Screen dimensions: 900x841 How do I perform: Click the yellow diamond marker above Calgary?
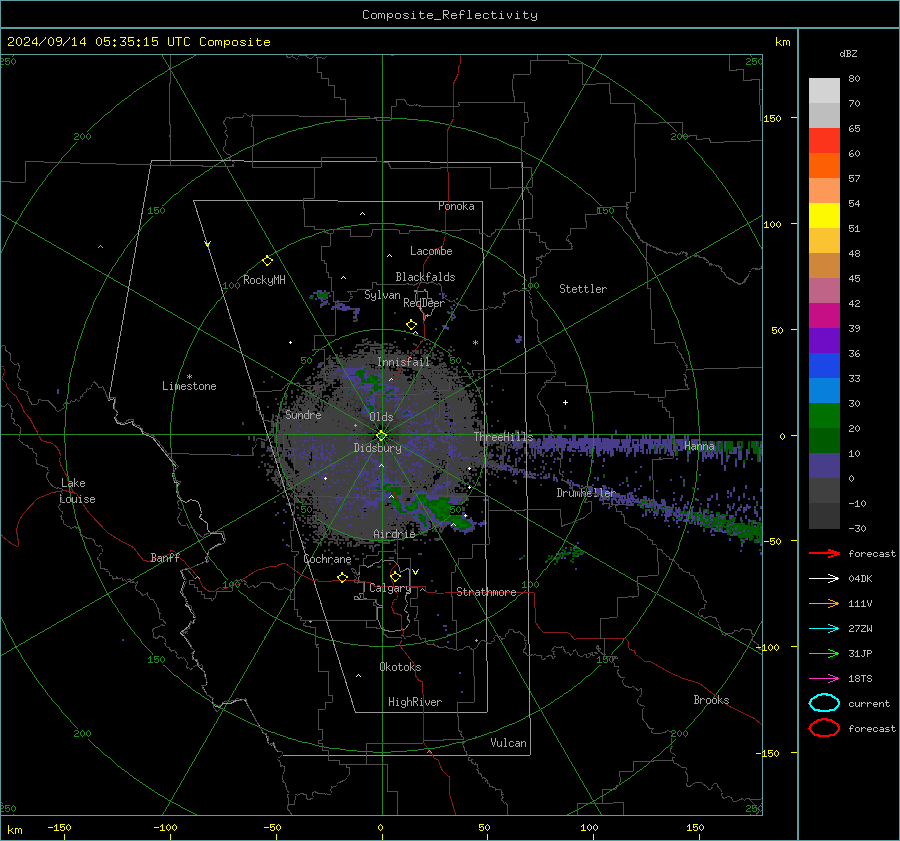395,576
